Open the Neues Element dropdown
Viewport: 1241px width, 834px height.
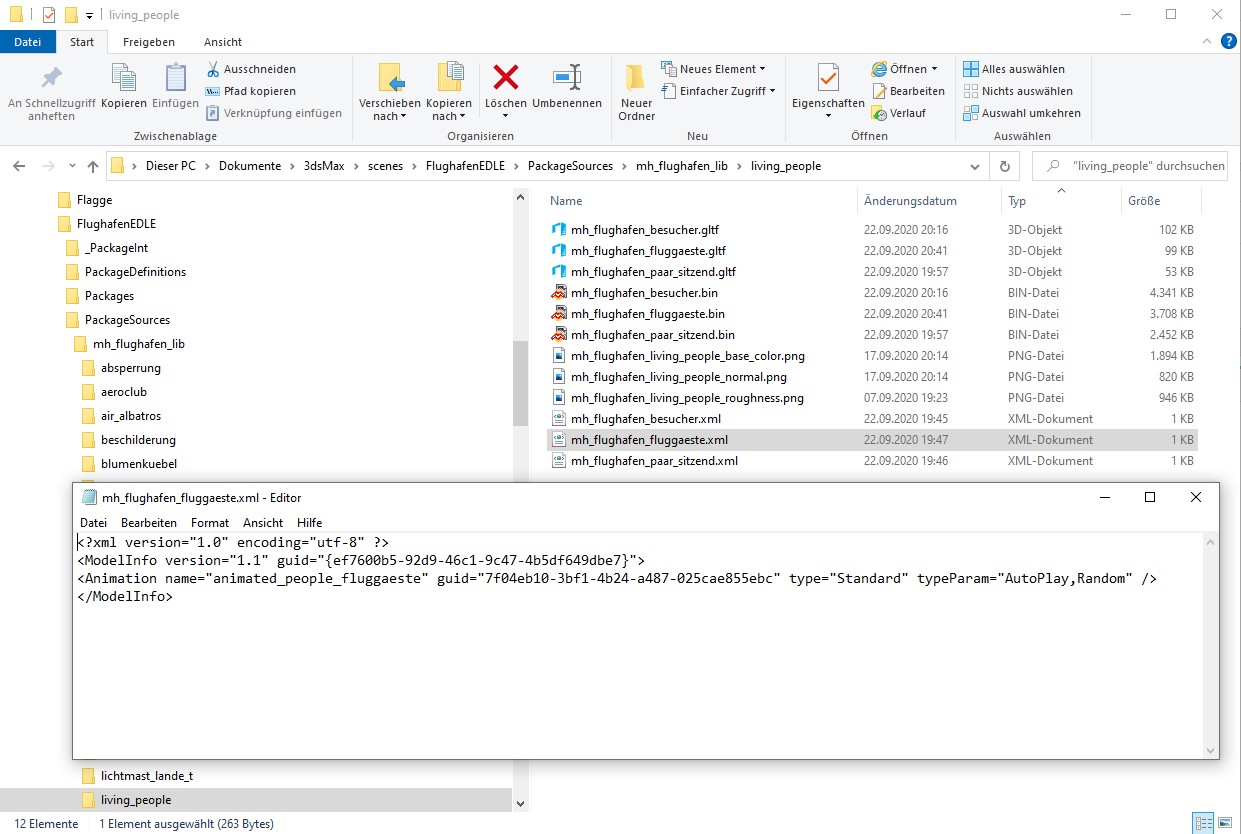(715, 68)
